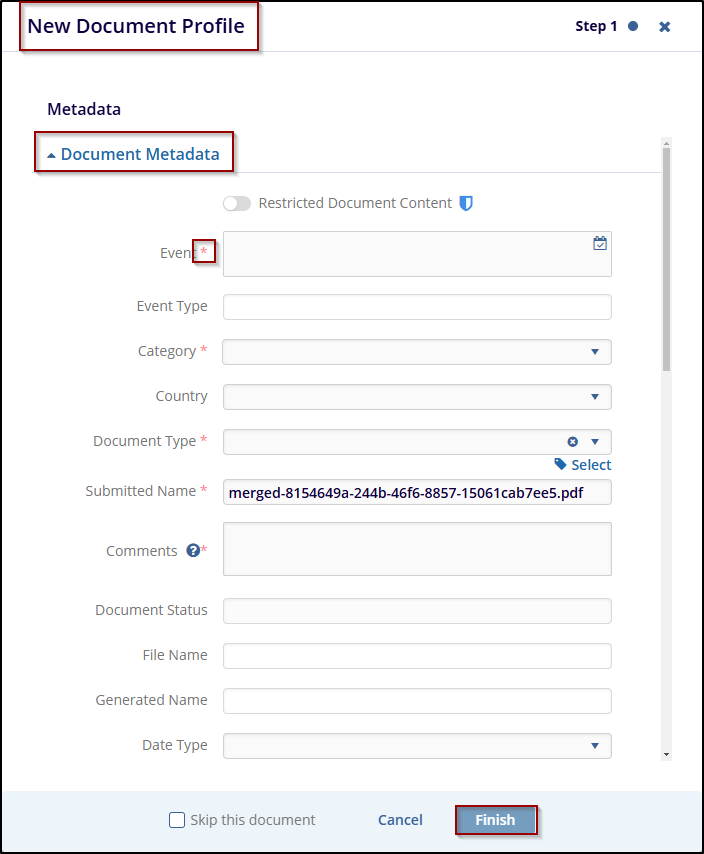Close the New Document Profile dialog
Image resolution: width=704 pixels, height=854 pixels.
(664, 27)
